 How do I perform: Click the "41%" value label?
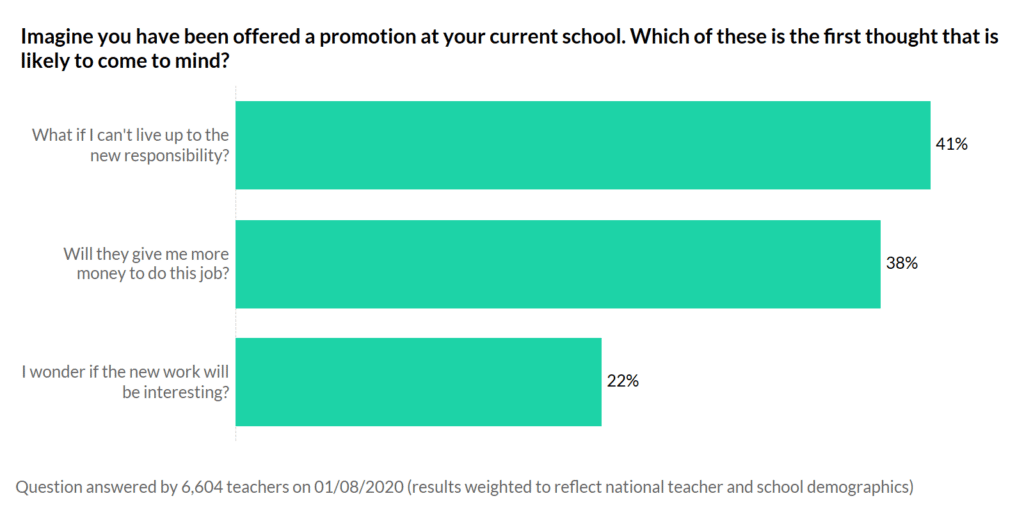[x=951, y=144]
